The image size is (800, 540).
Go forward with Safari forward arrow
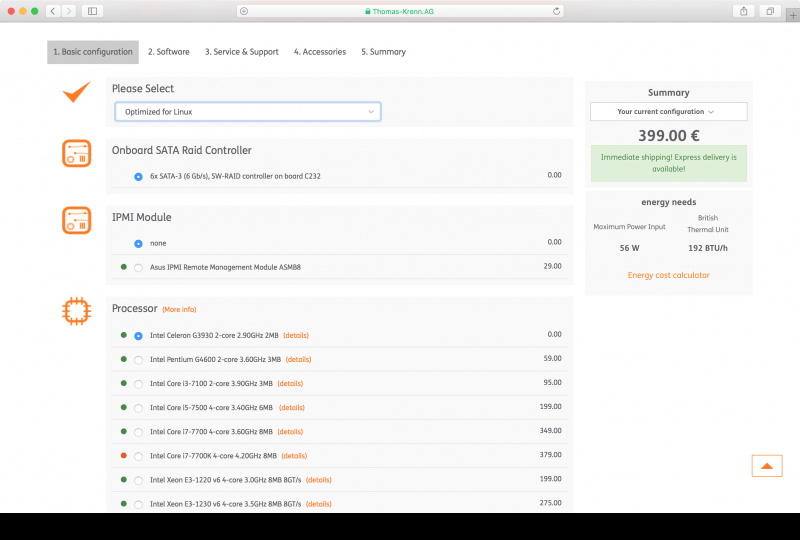pos(69,11)
